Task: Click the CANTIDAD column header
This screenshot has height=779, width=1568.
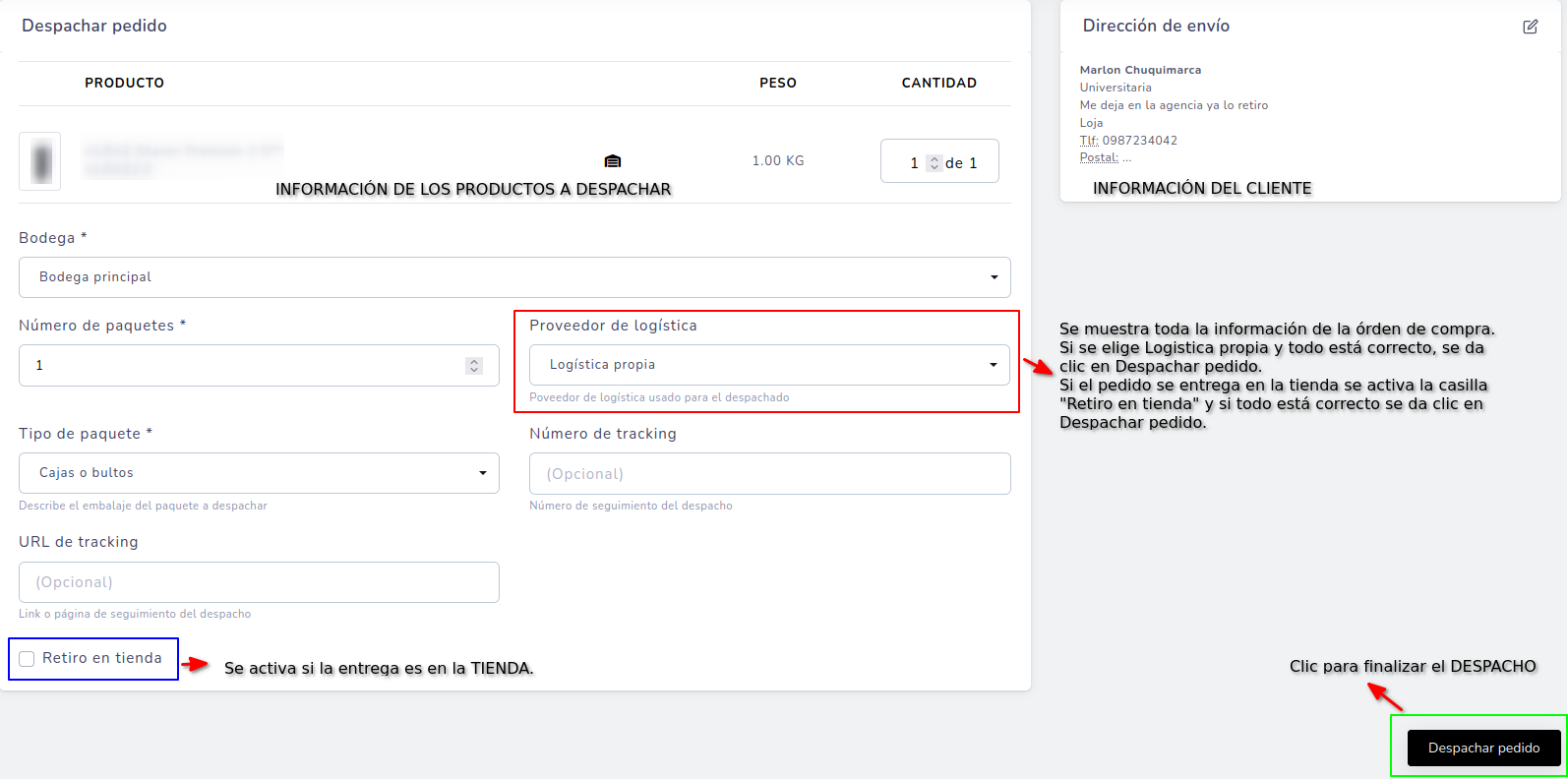Action: tap(939, 84)
